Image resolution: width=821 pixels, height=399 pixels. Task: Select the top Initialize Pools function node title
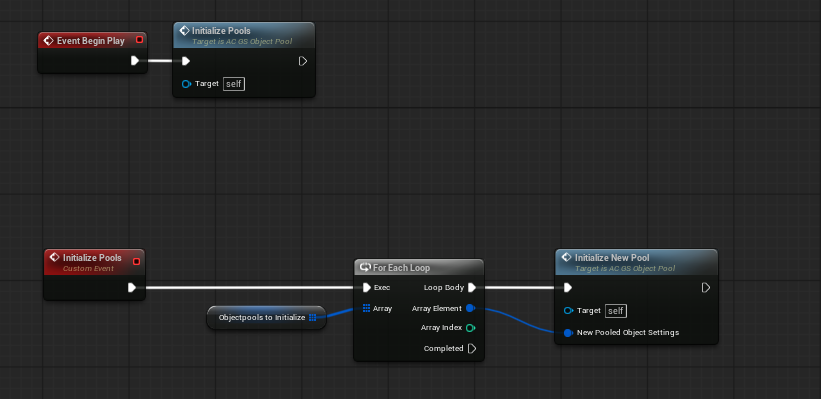point(221,31)
